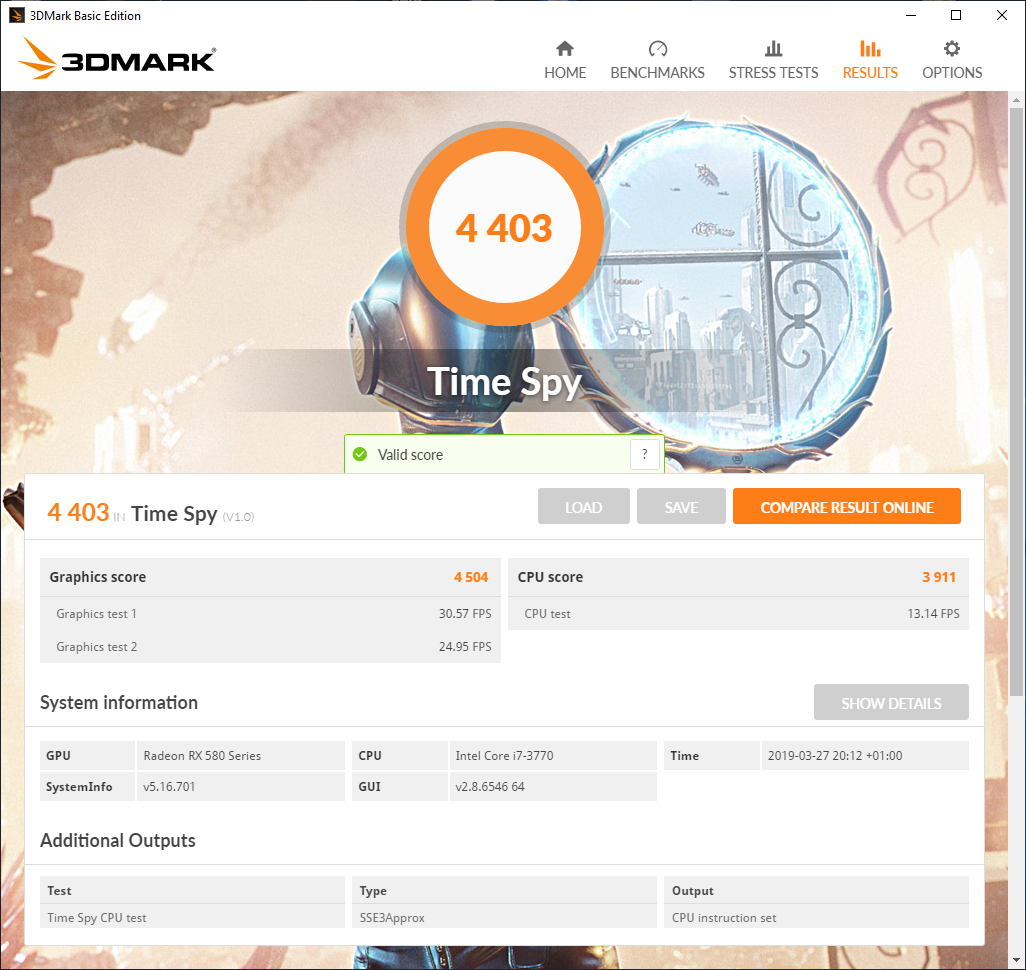Click the question mark help button

click(645, 454)
